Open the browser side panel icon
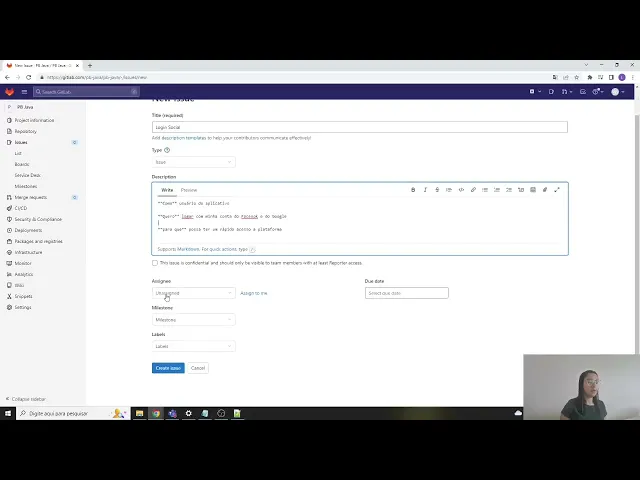Screen dimensions: 640x480 611,77
